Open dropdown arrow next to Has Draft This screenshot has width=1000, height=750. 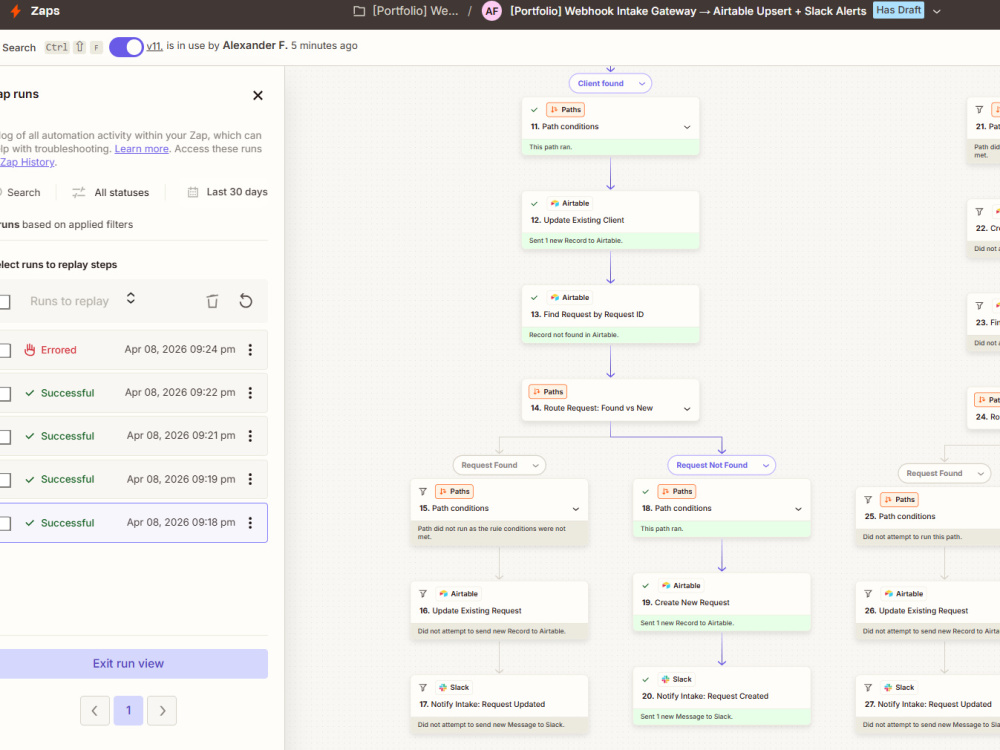(936, 11)
